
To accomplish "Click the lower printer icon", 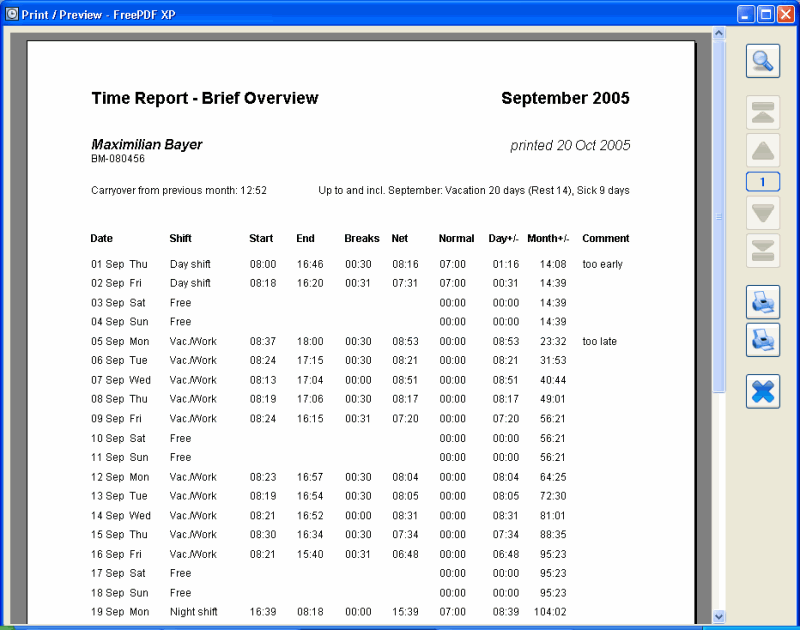I will [763, 340].
